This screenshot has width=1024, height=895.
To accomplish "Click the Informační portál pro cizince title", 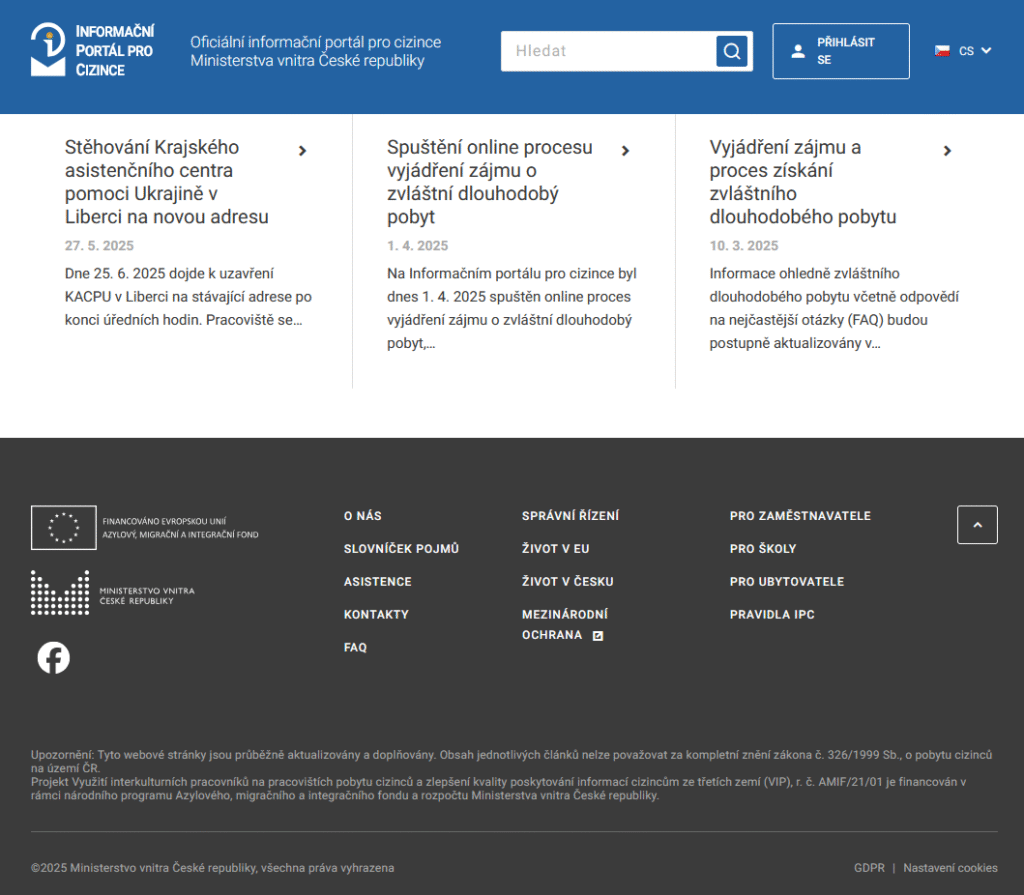I will [x=115, y=51].
